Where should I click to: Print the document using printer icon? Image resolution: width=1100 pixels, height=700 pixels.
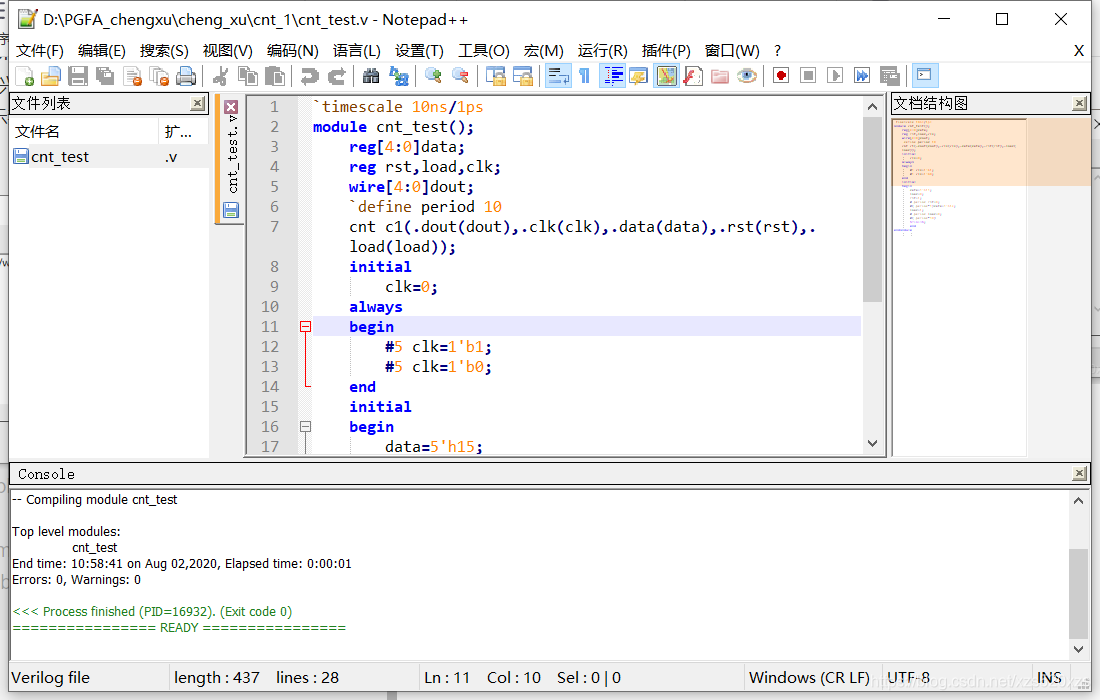186,76
